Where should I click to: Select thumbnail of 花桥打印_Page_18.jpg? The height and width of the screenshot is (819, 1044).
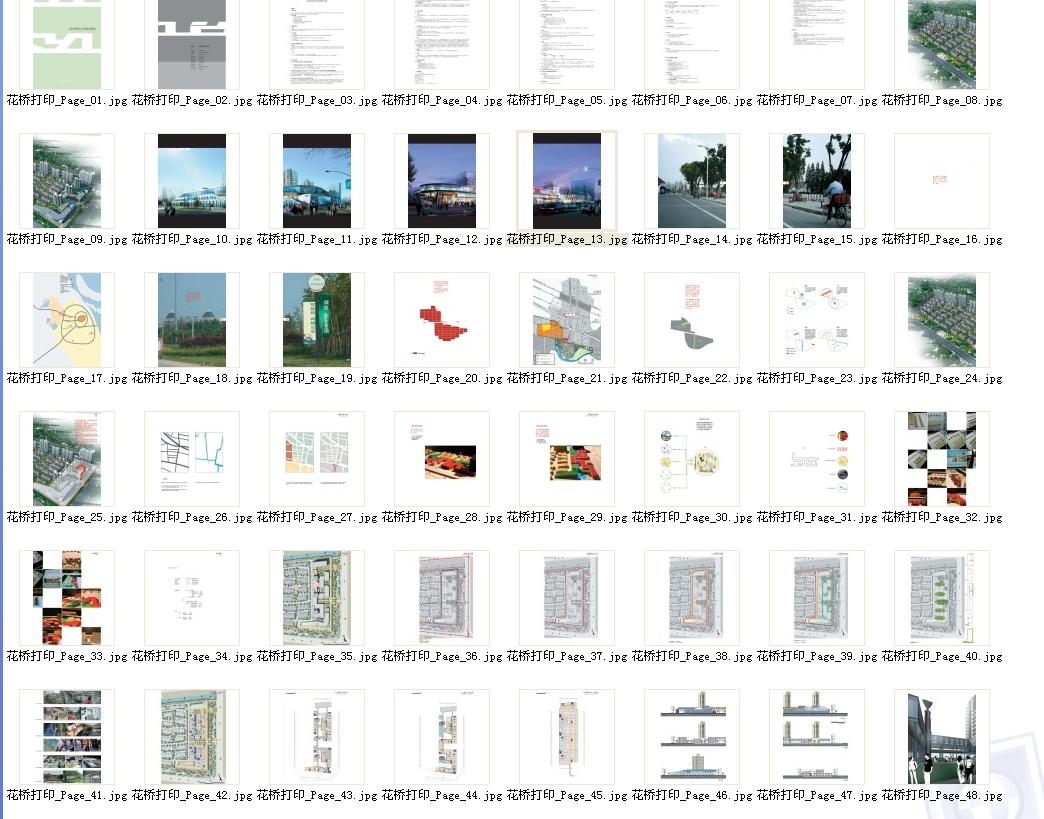[x=192, y=320]
